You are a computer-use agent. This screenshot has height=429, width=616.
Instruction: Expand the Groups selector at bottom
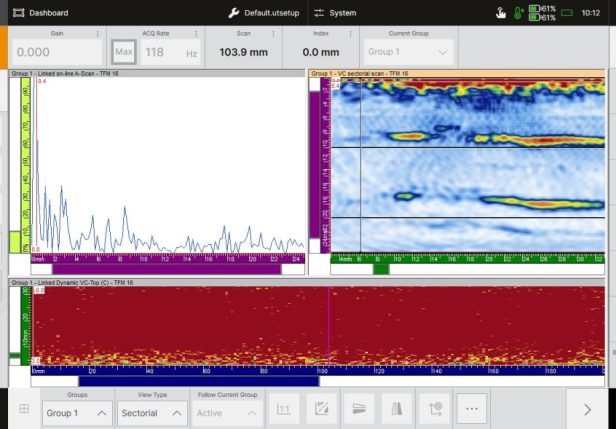tap(76, 412)
